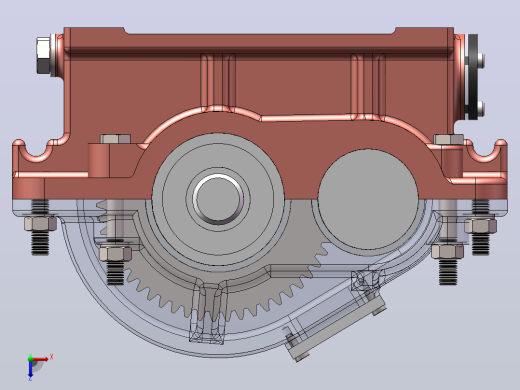520x390 pixels.
Task: Select the plain gray round cover on the right
Action: pos(368,199)
